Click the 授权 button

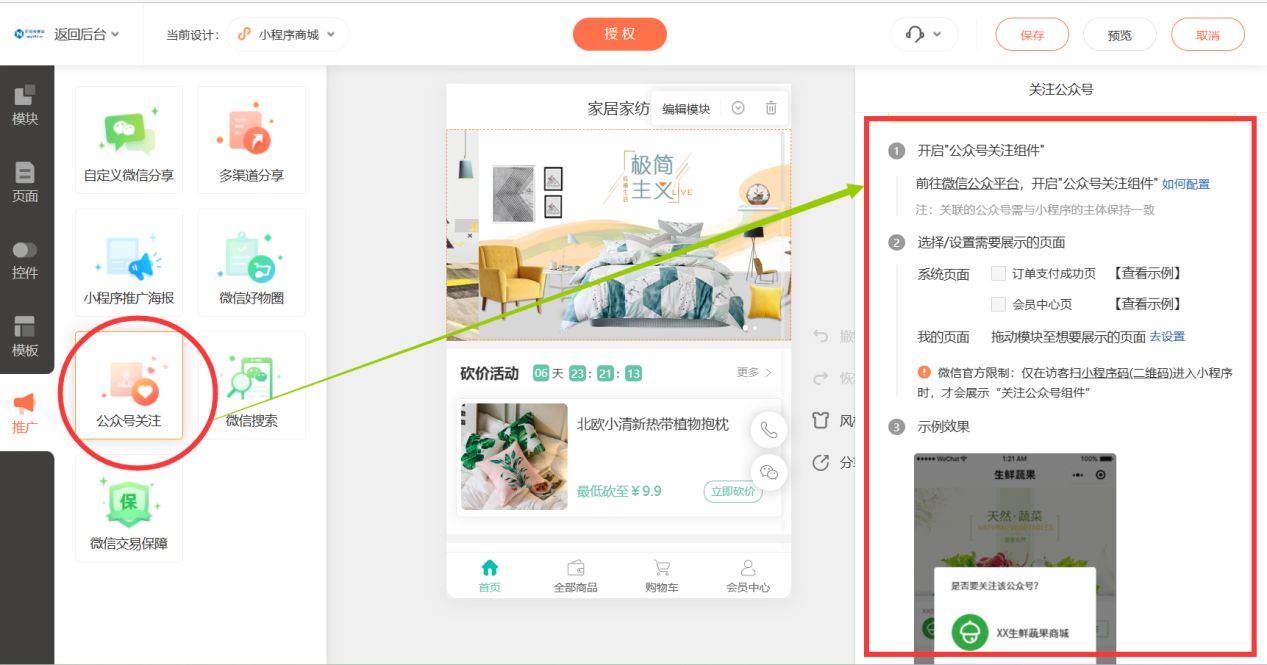(620, 33)
